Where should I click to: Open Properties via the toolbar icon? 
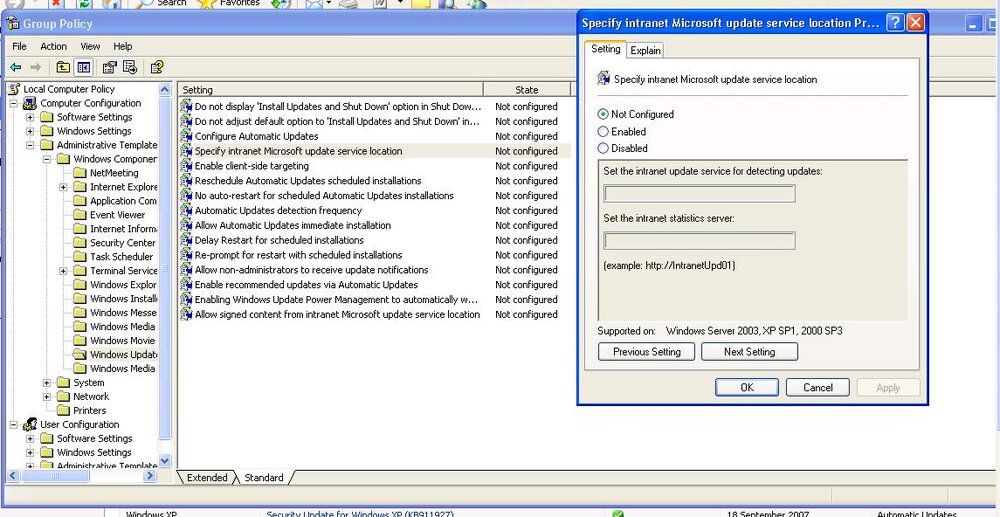[110, 67]
